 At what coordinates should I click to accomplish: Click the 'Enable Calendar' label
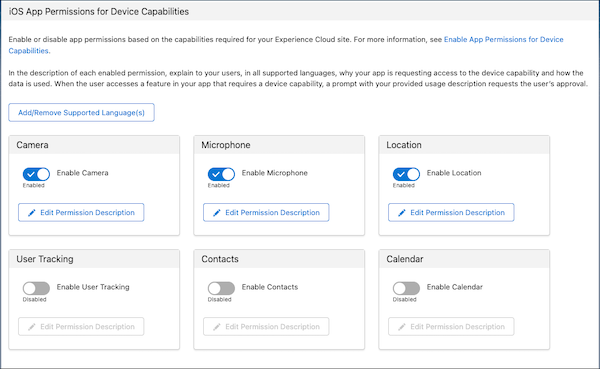tap(455, 287)
